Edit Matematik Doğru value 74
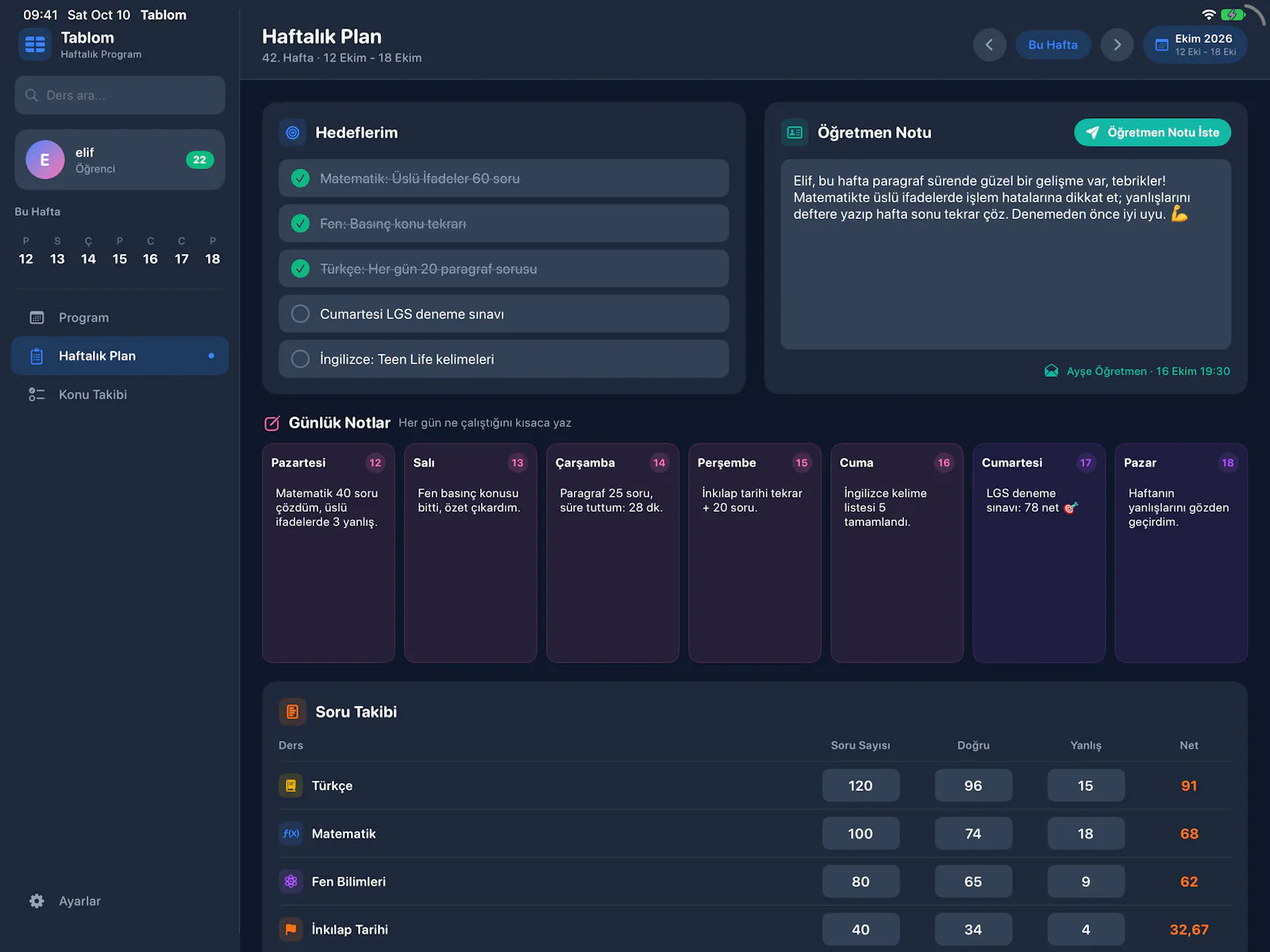This screenshot has width=1270, height=952. coord(973,834)
